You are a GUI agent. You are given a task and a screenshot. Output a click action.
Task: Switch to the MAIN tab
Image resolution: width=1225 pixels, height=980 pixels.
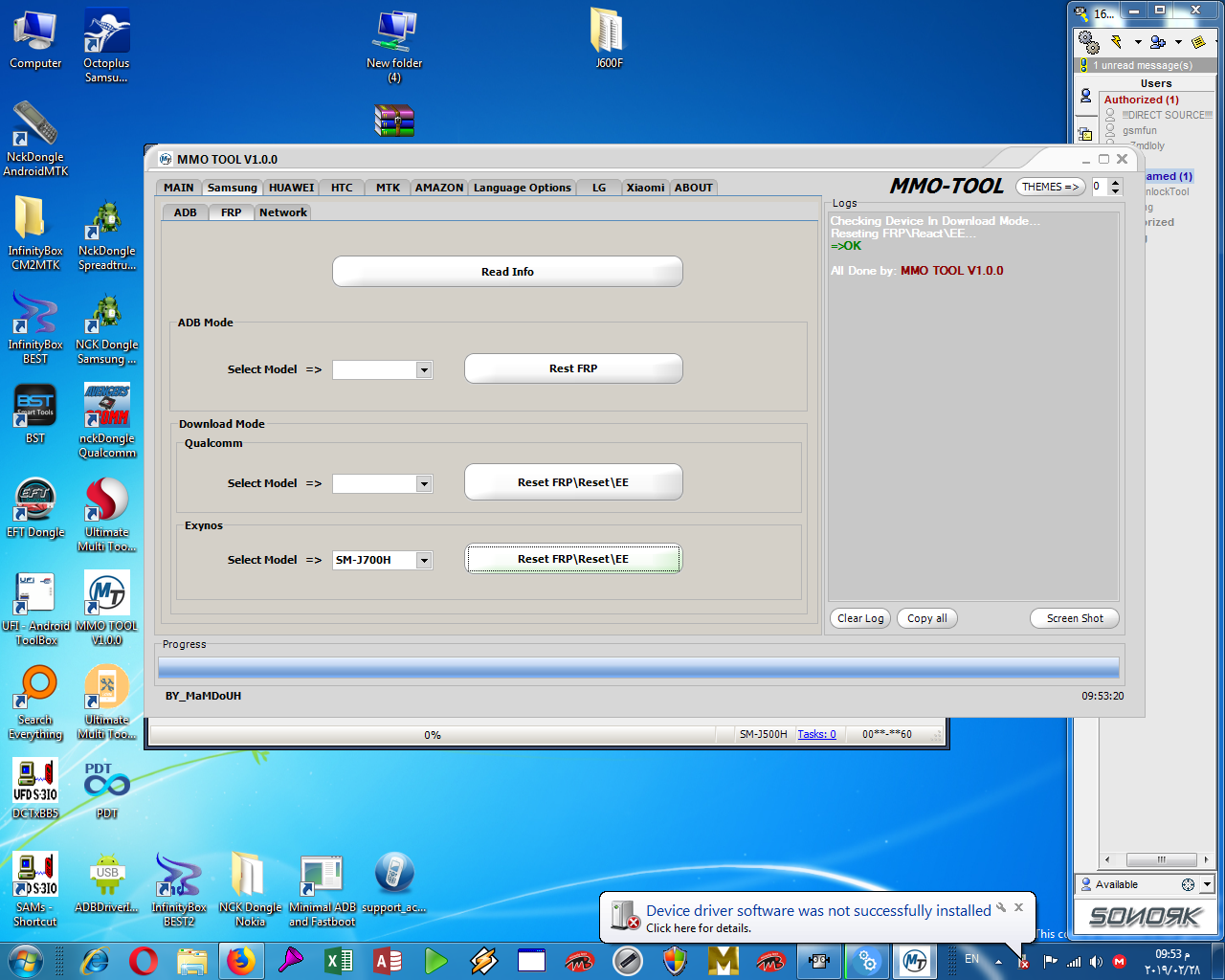coord(179,189)
